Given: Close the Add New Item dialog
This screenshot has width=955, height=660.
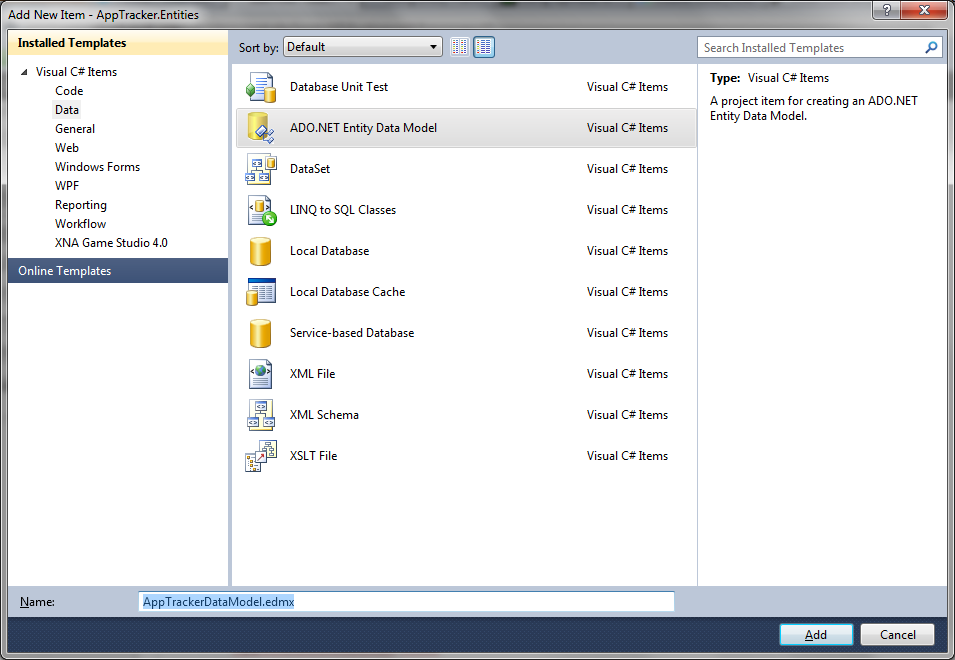Looking at the screenshot, I should click(x=924, y=10).
